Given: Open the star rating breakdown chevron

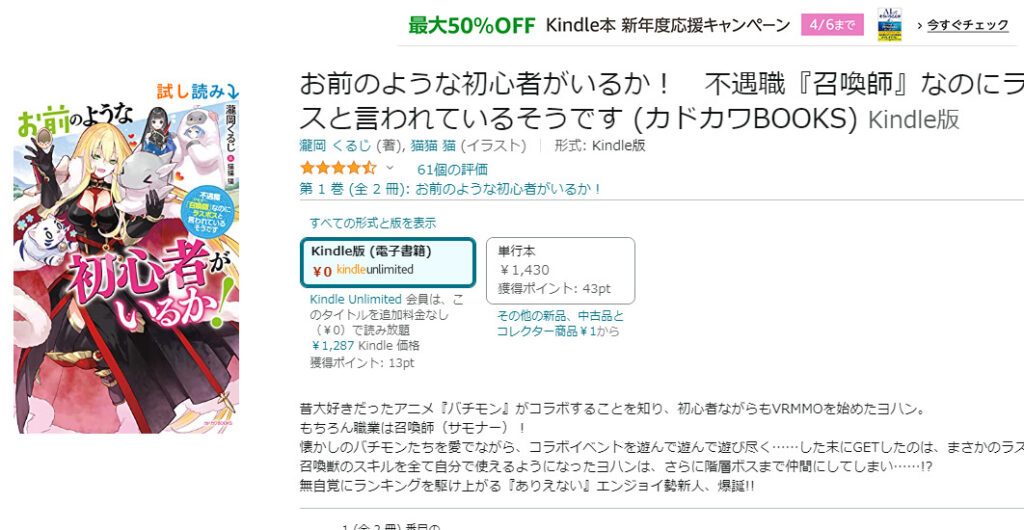Looking at the screenshot, I should pyautogui.click(x=390, y=168).
